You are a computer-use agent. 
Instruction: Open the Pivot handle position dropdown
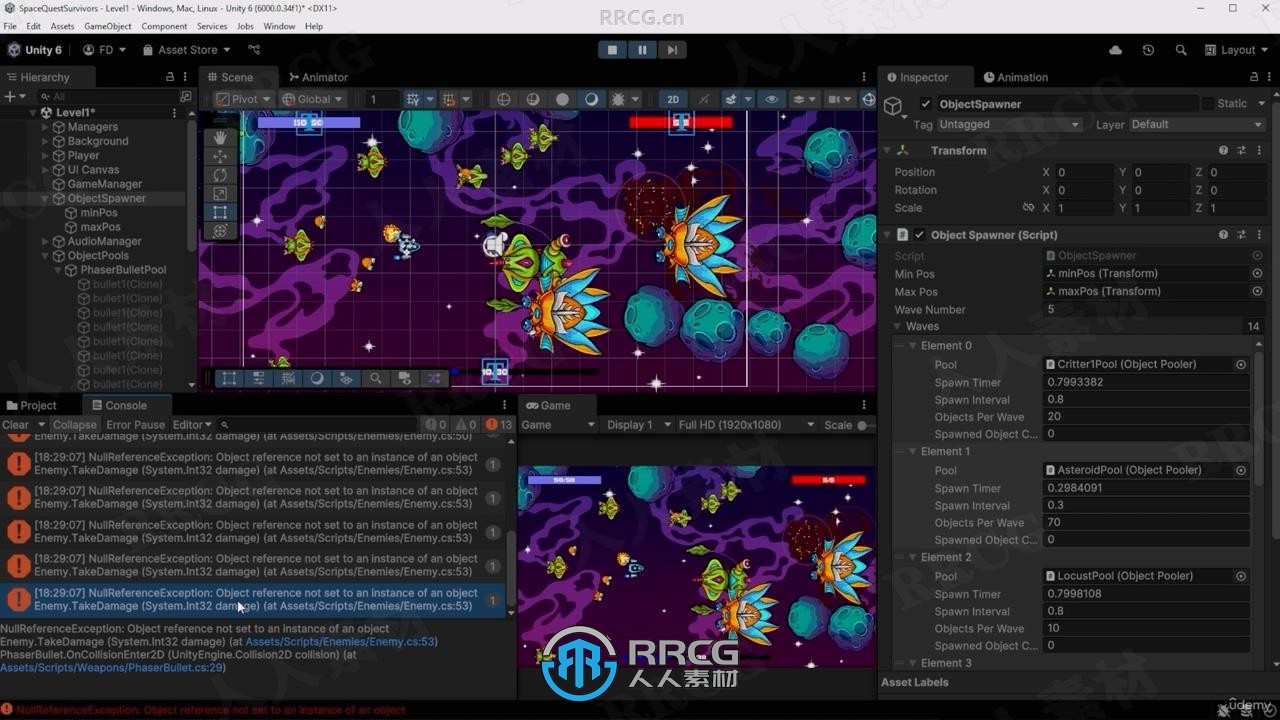243,99
